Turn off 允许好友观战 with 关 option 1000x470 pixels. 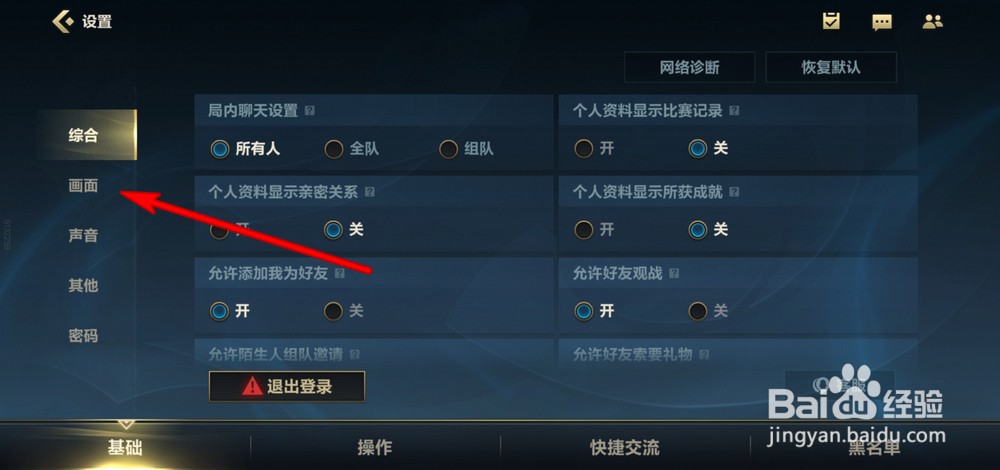[x=708, y=311]
